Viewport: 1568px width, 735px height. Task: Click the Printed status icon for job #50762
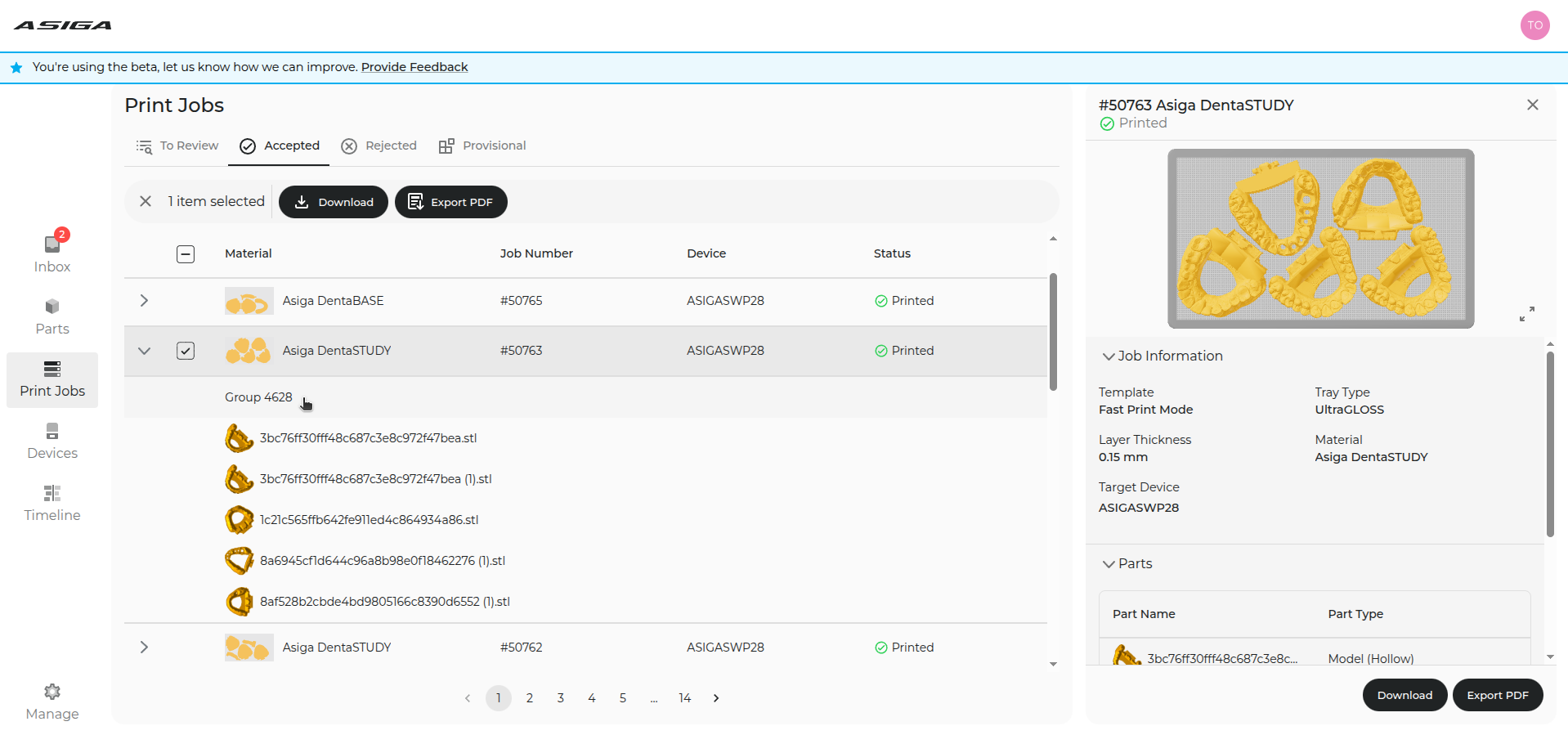[x=881, y=648]
